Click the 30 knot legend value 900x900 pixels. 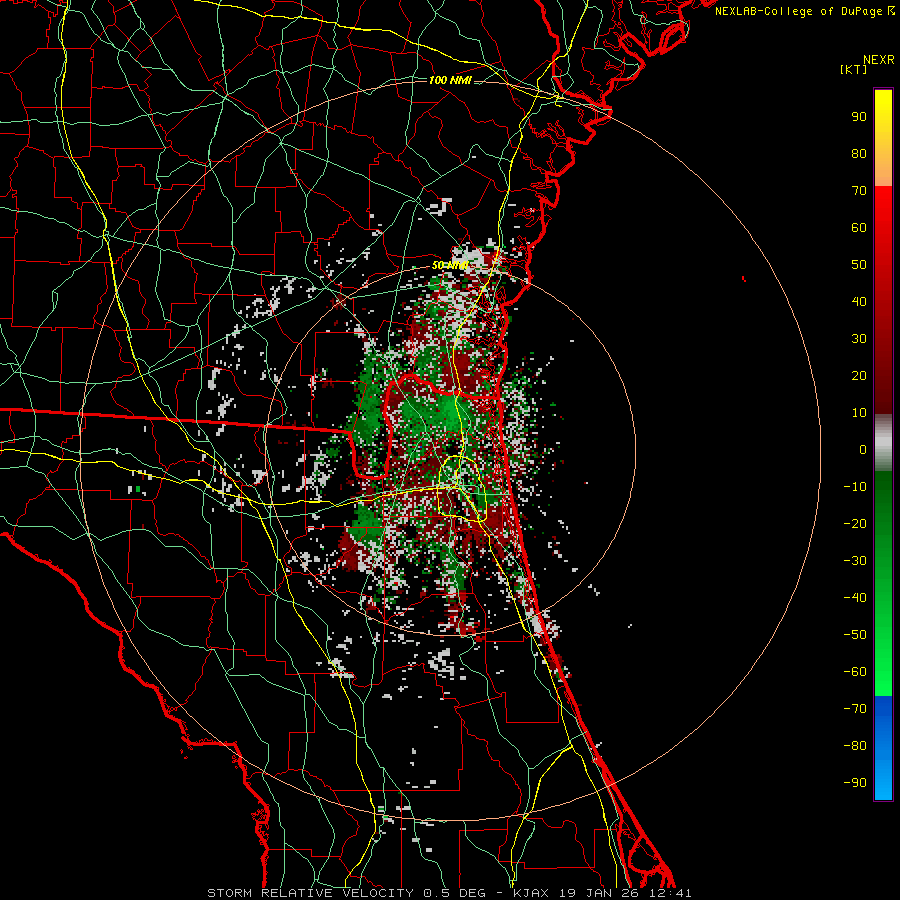click(x=859, y=339)
